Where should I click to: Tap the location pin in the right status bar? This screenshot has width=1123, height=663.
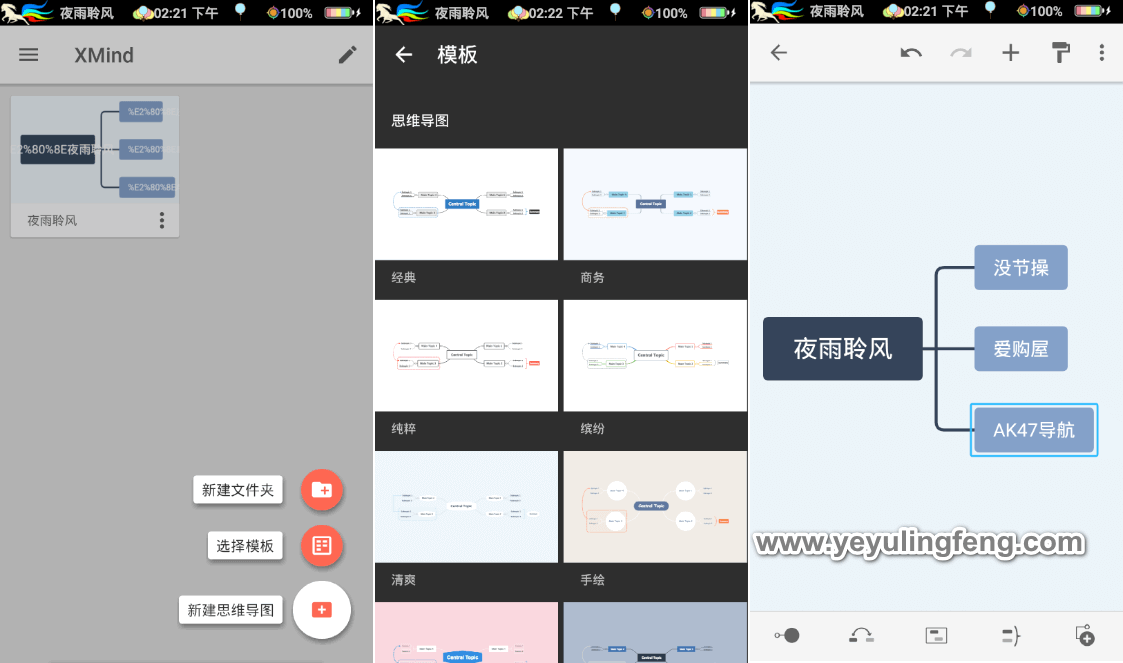tap(990, 9)
